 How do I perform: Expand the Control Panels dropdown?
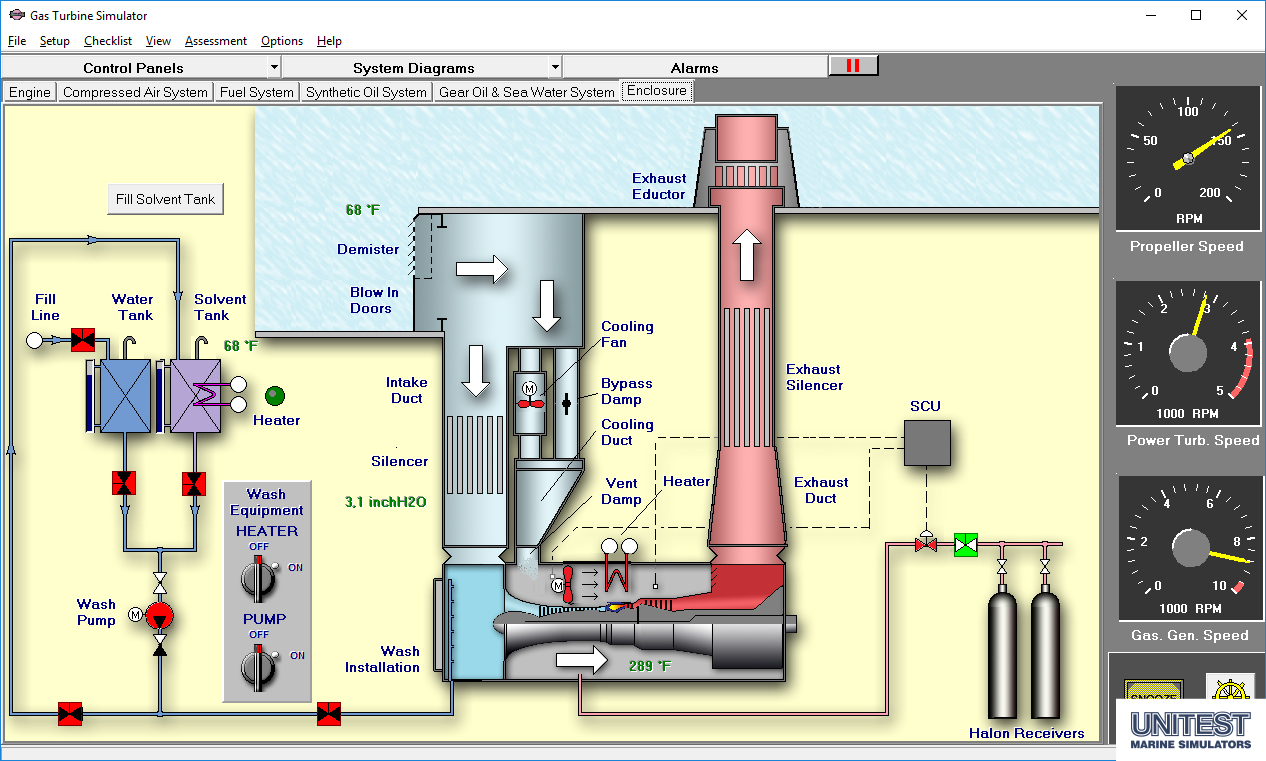(x=274, y=68)
